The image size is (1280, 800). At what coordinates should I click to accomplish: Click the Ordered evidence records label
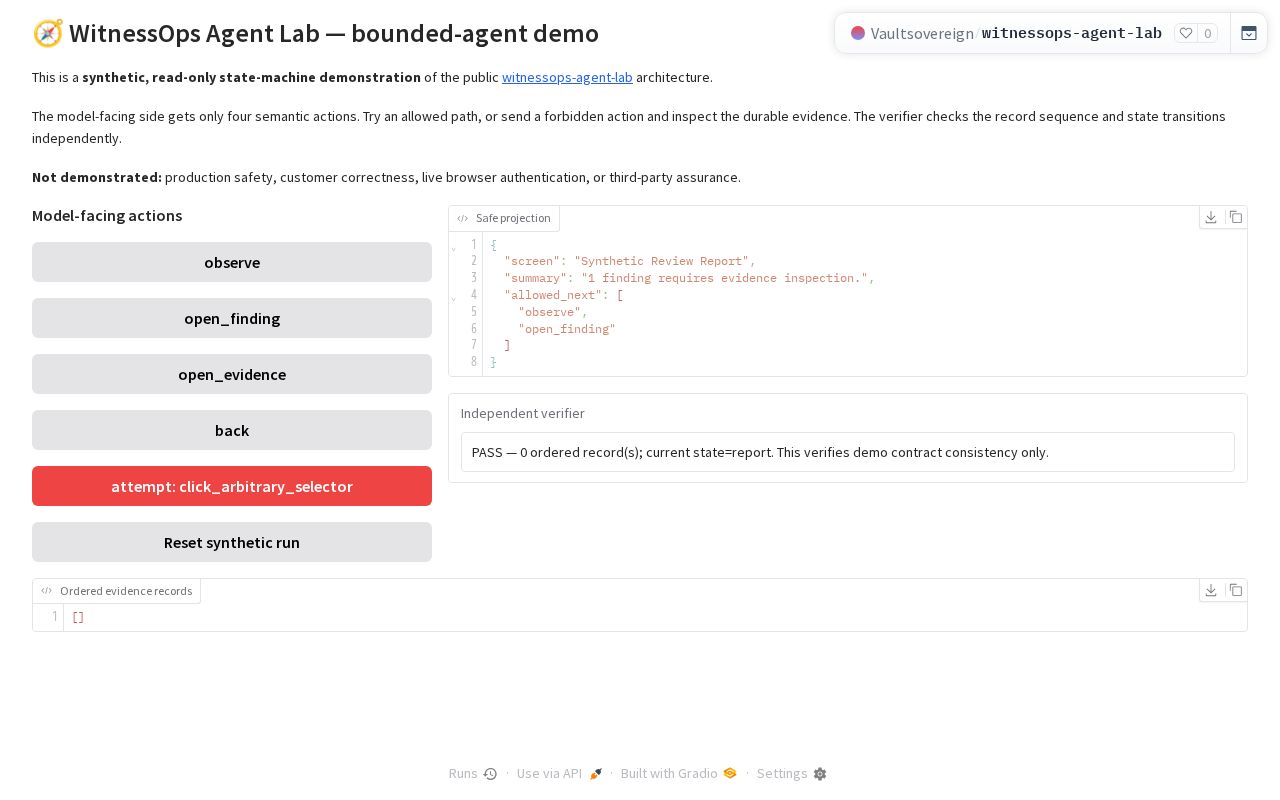click(116, 591)
